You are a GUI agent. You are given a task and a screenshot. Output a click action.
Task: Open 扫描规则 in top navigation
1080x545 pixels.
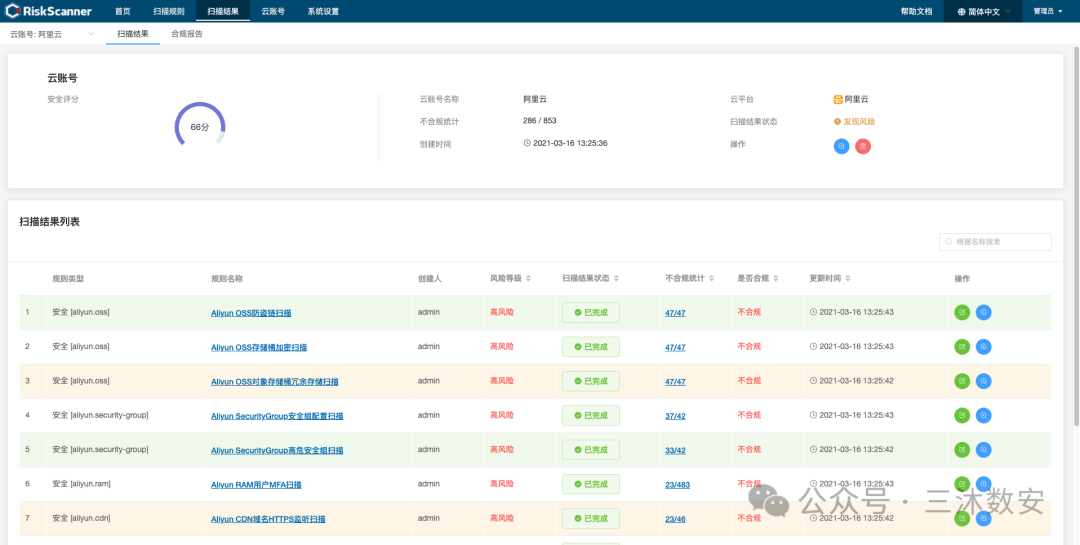(169, 11)
